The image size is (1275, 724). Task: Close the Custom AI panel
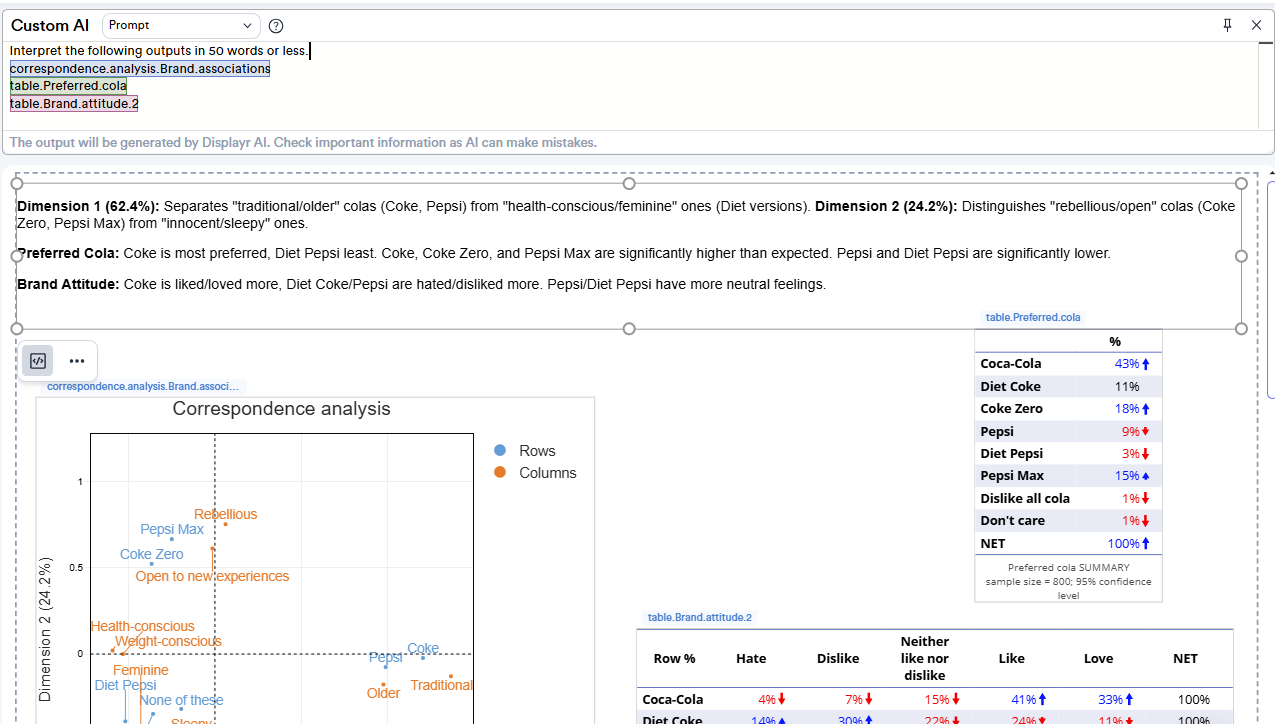pyautogui.click(x=1256, y=25)
